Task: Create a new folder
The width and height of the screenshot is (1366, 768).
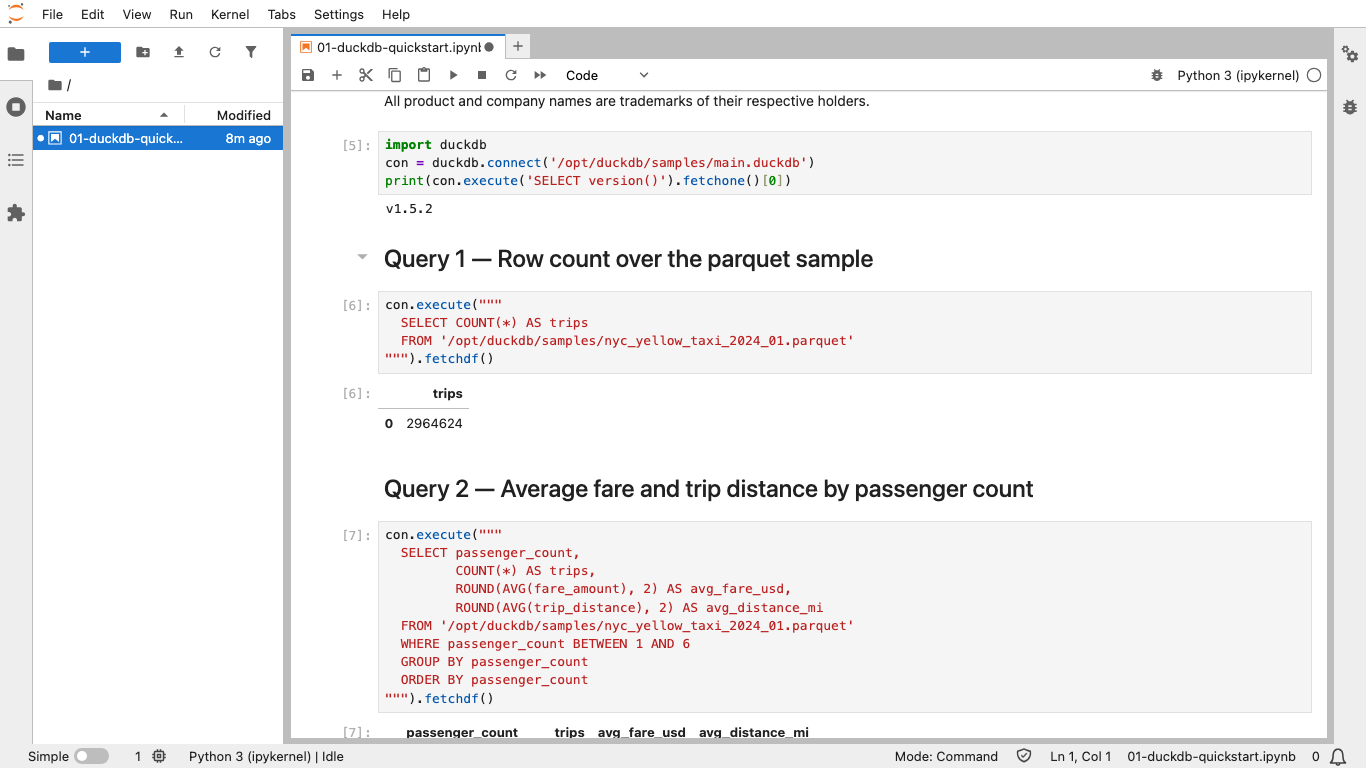Action: click(x=143, y=52)
